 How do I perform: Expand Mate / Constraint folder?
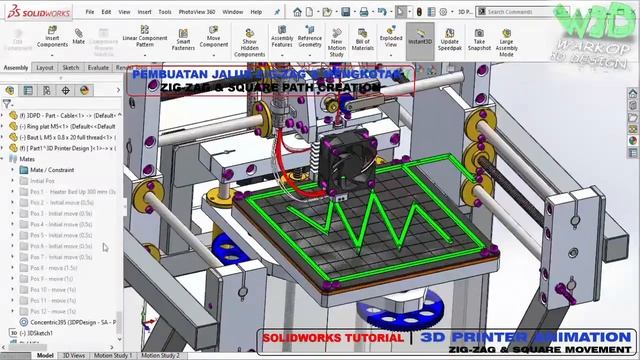pyautogui.click(x=12, y=170)
